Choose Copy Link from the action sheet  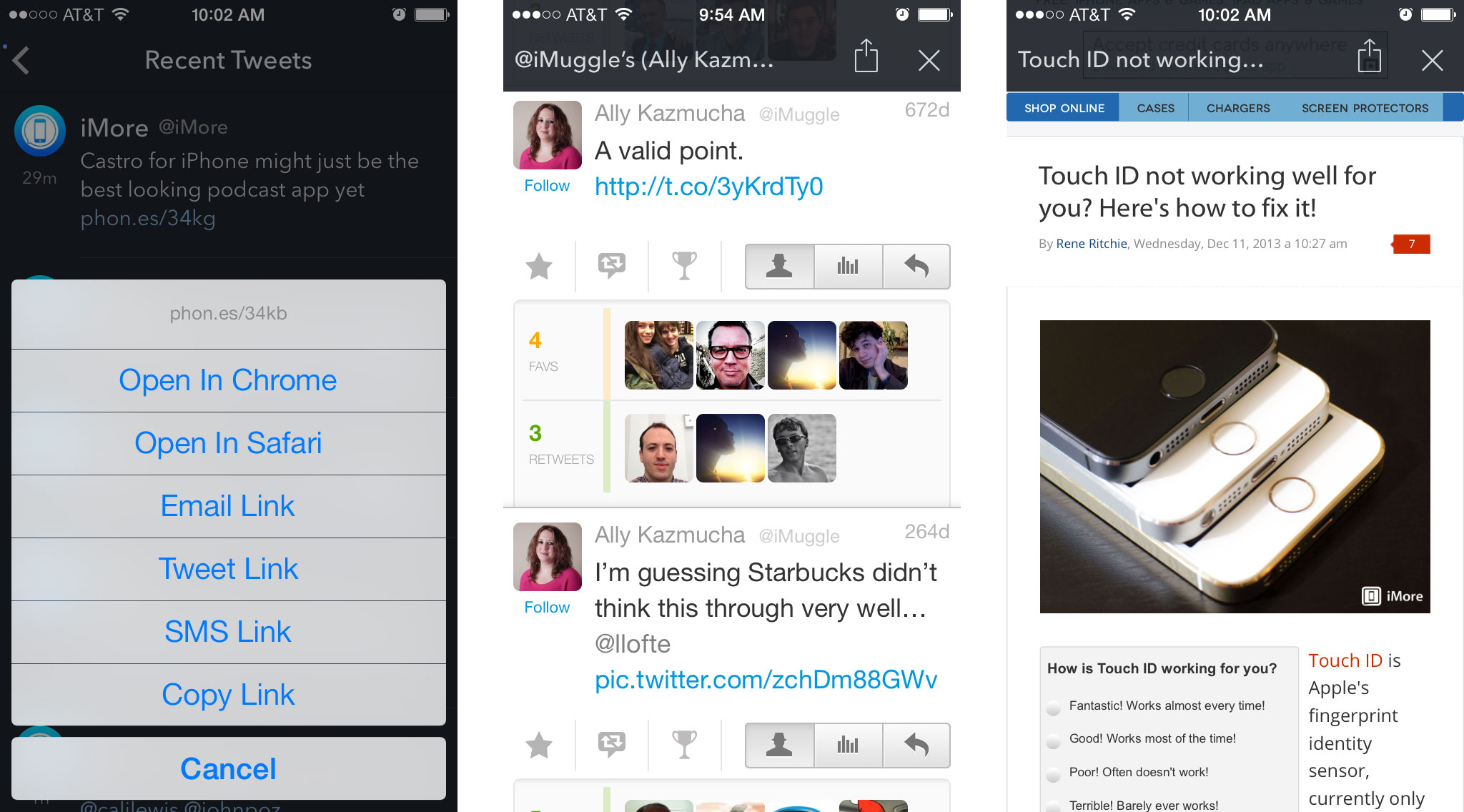pos(229,695)
